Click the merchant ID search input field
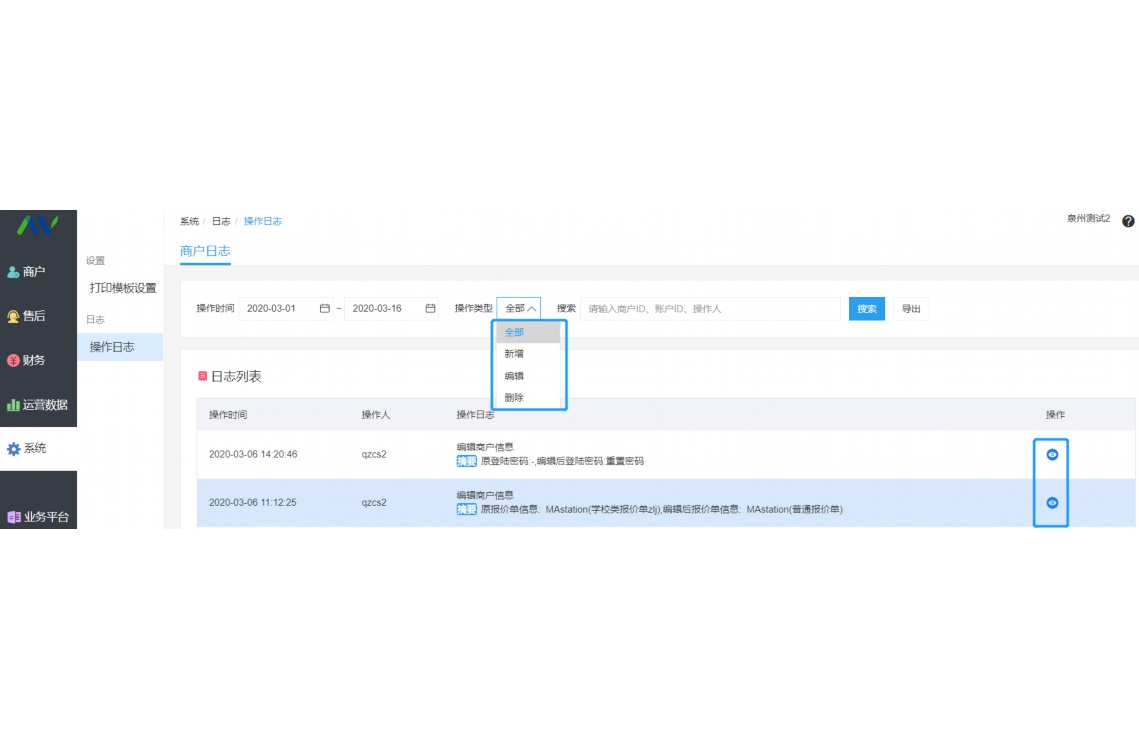The width and height of the screenshot is (1139, 739). [x=710, y=309]
